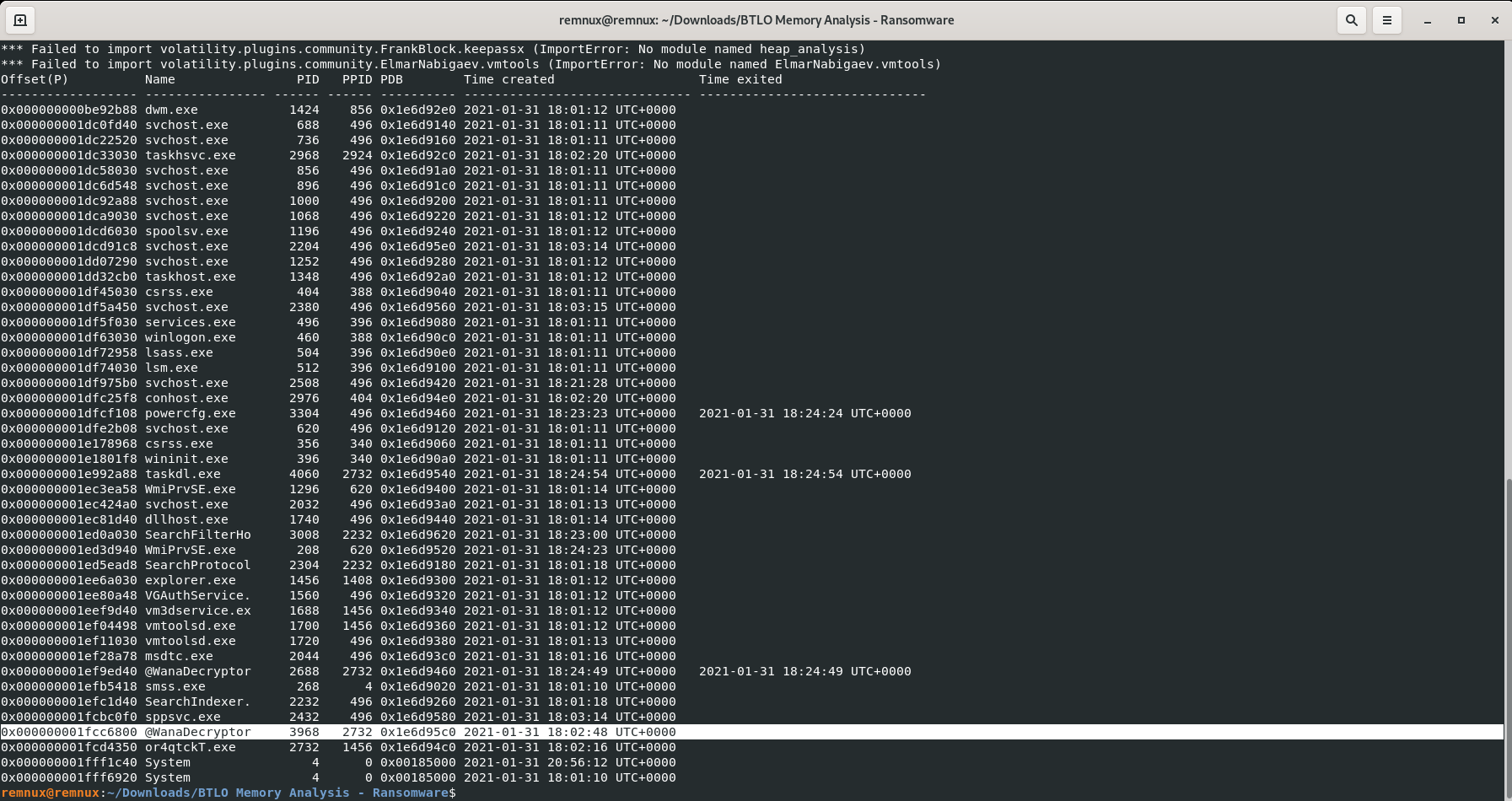The width and height of the screenshot is (1512, 801).
Task: Close the terminal window
Action: (x=1494, y=20)
